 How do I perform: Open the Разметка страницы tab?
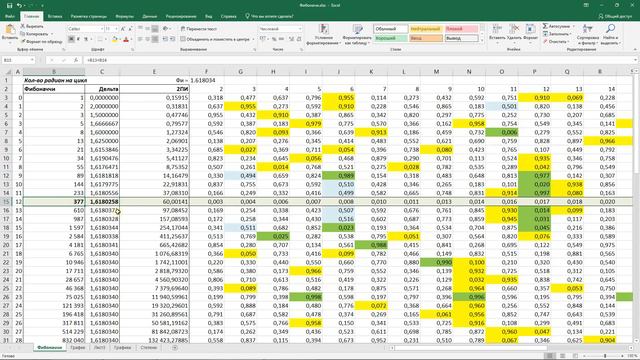[x=89, y=16]
